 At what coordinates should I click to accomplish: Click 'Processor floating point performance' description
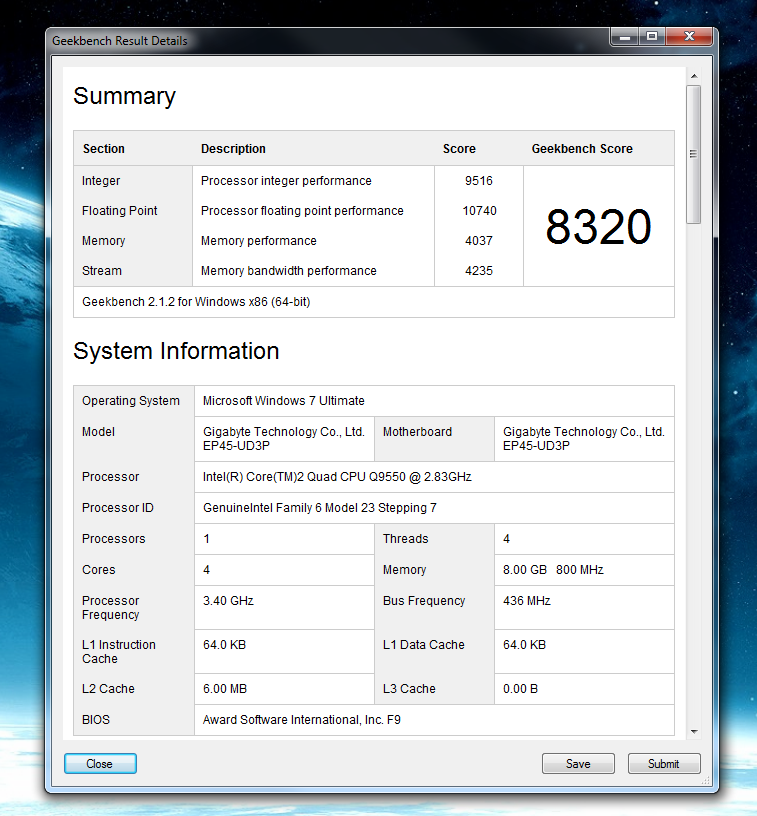click(302, 211)
